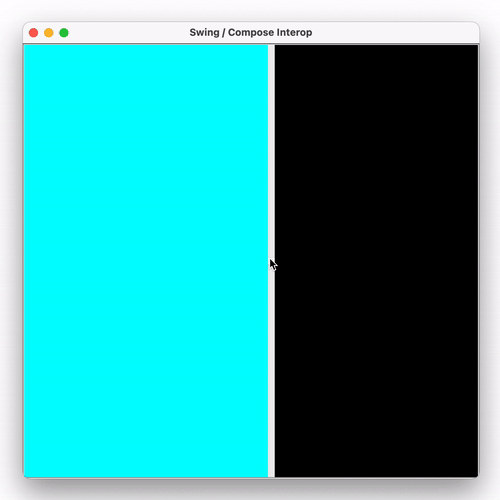Click the green traffic-light button
The height and width of the screenshot is (500, 500).
pyautogui.click(x=64, y=33)
